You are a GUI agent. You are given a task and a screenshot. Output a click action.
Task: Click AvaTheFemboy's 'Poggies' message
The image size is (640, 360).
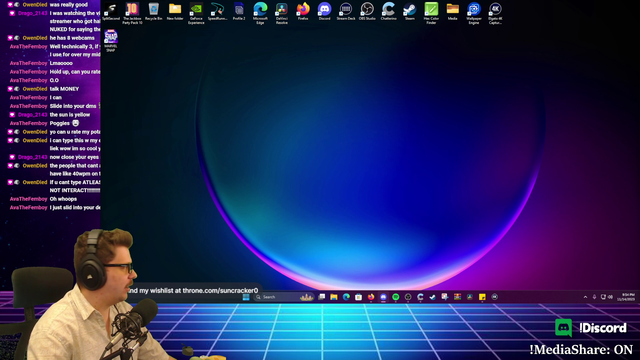(64, 123)
